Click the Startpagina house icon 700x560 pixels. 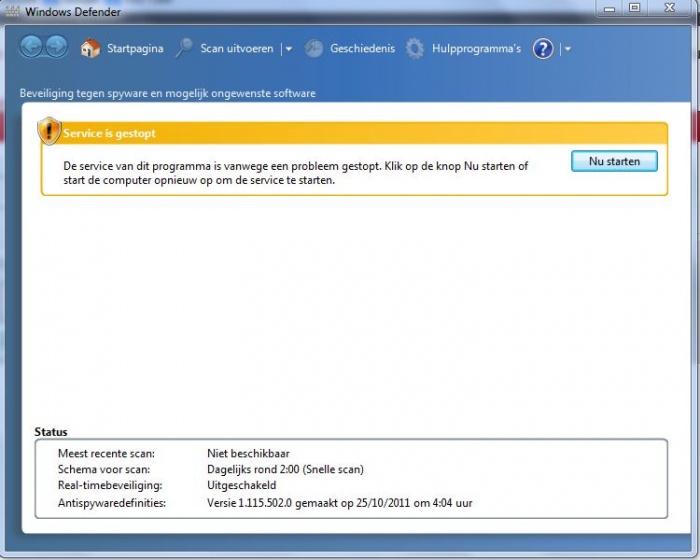pyautogui.click(x=90, y=48)
